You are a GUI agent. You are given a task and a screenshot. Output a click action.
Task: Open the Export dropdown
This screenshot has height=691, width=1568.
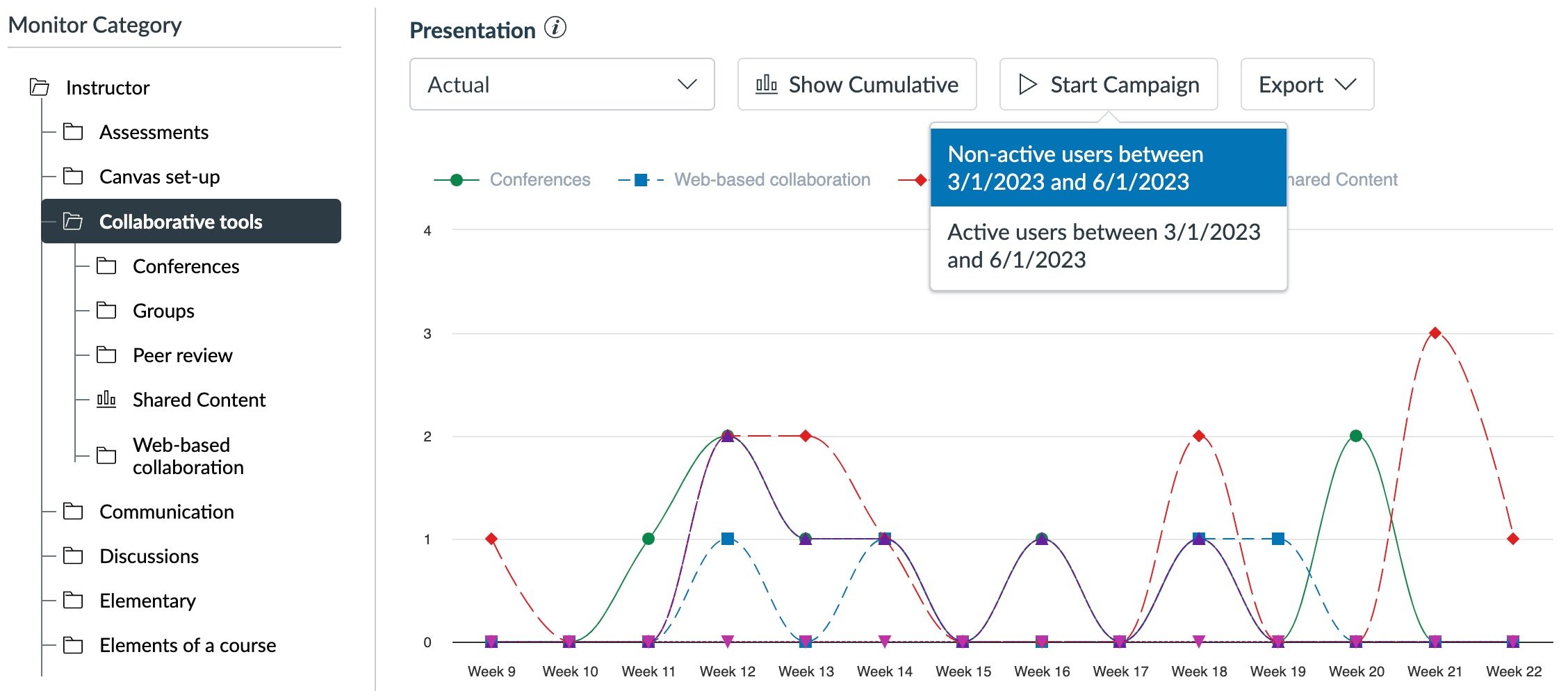click(x=1306, y=84)
